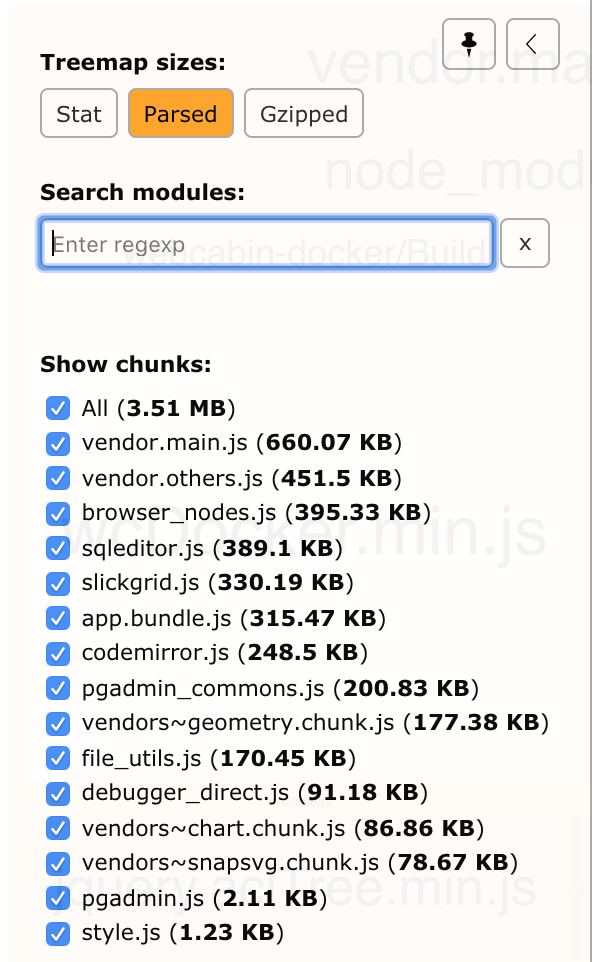Toggle the pgadmin_commons.js checkbox

tap(58, 688)
